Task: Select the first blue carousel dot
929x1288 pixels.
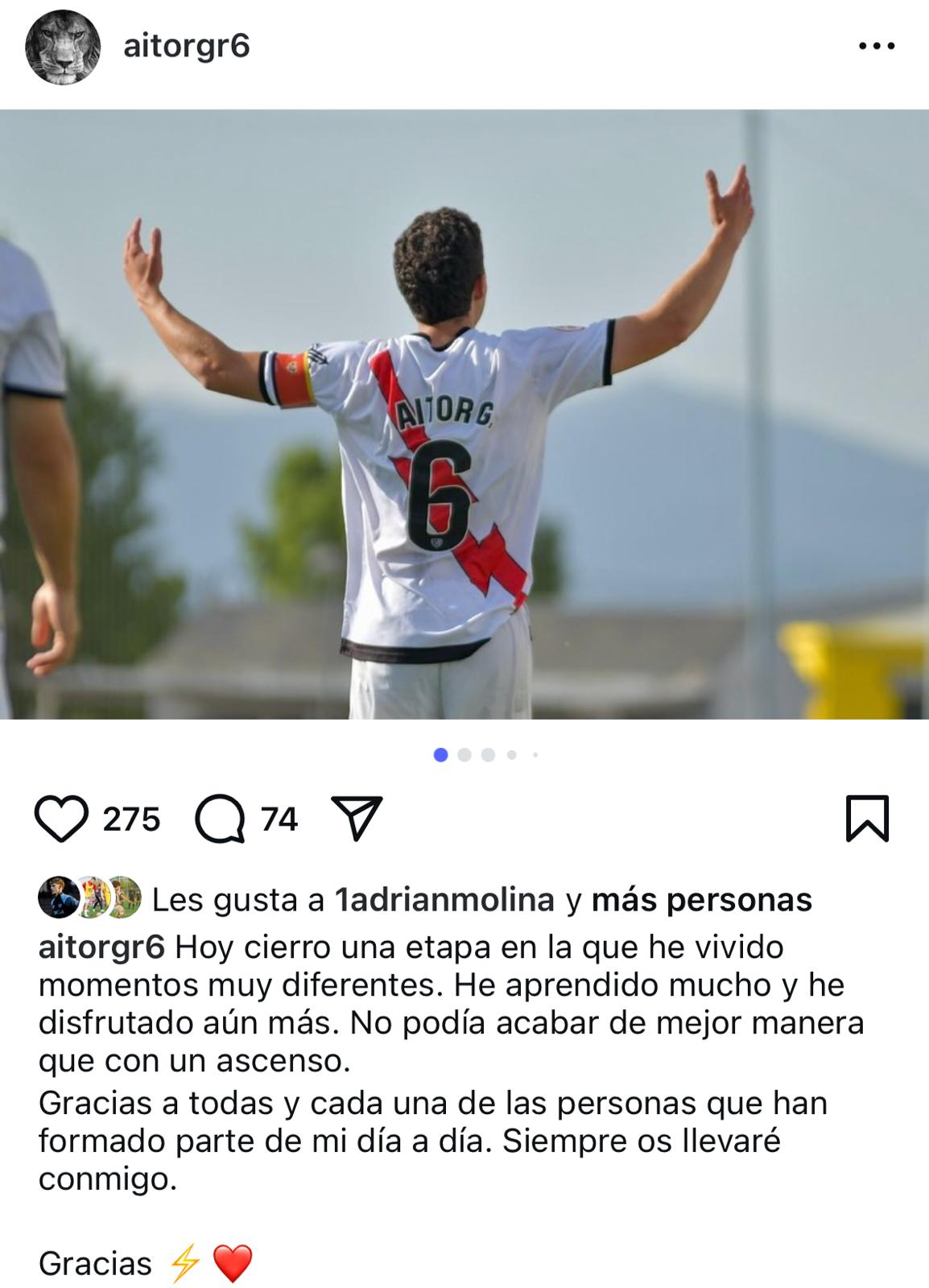Action: point(440,755)
